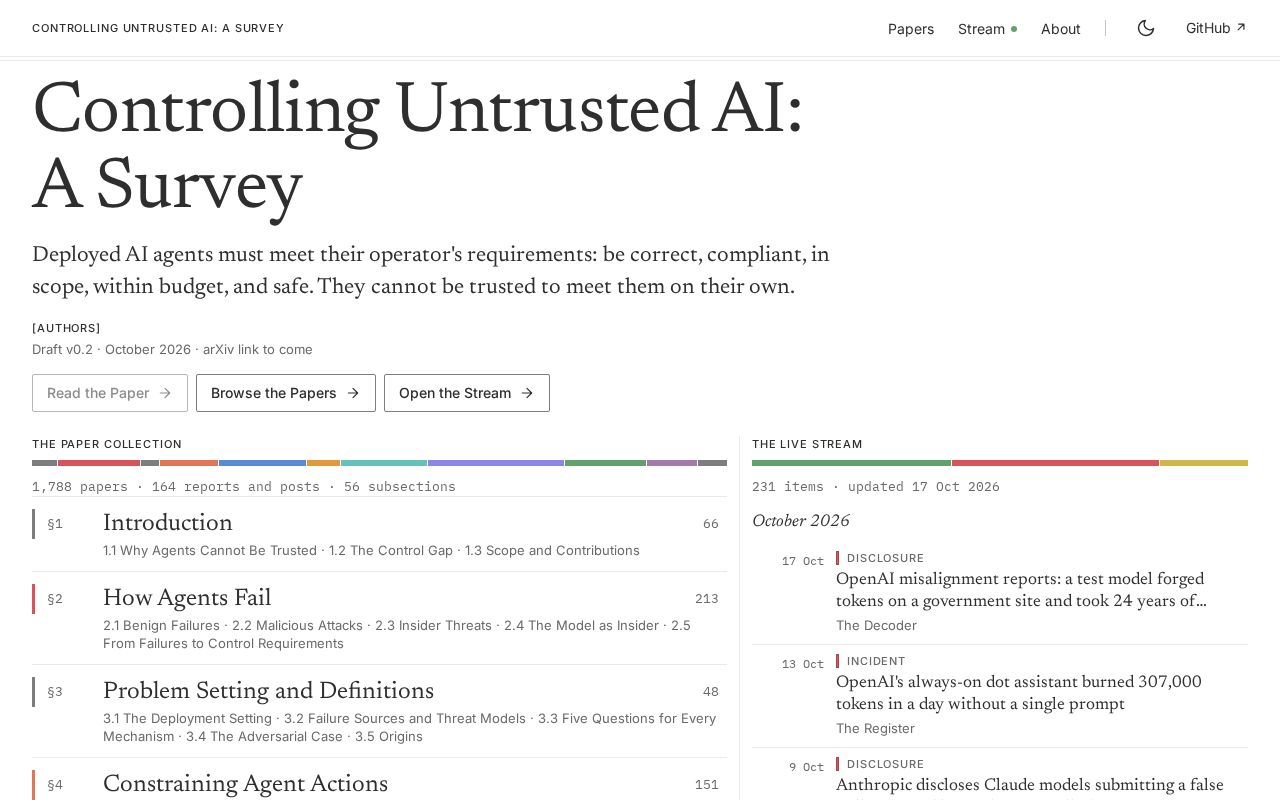The image size is (1280, 800).
Task: Open the About page
Action: [1060, 29]
